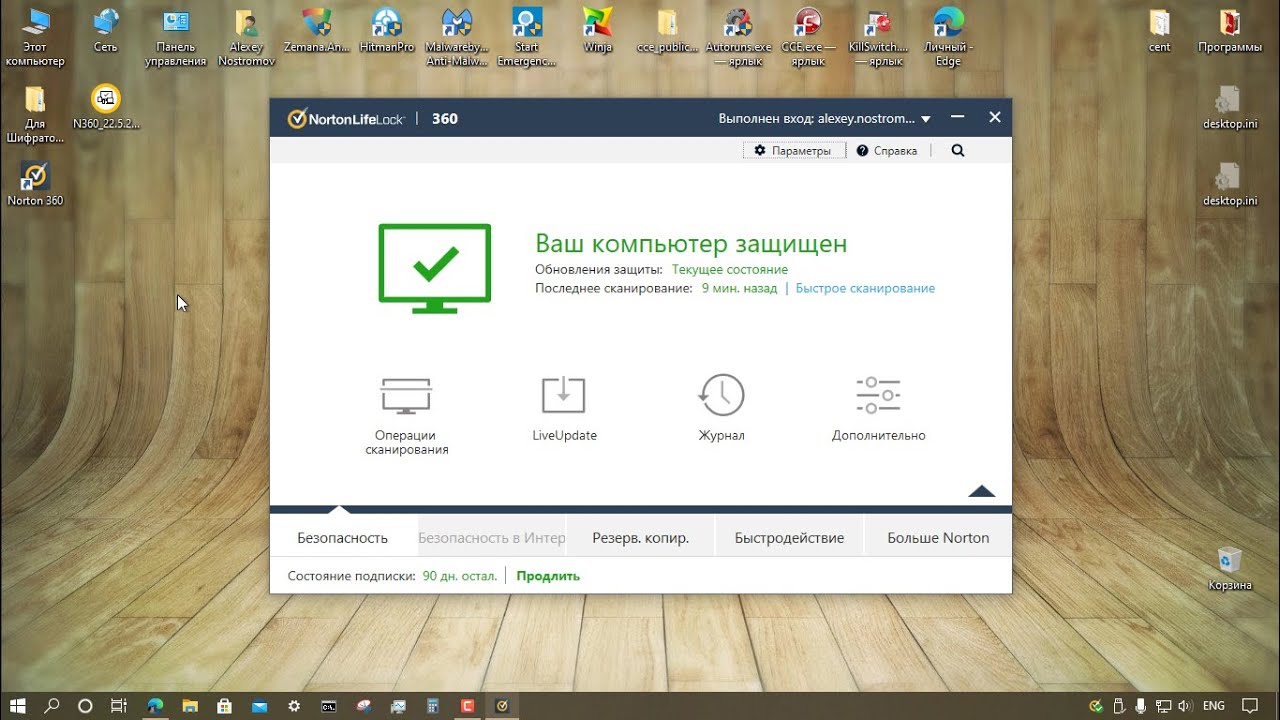Select the Alexey Nostromov folder icon
This screenshot has height=720, width=1280.
point(246,37)
